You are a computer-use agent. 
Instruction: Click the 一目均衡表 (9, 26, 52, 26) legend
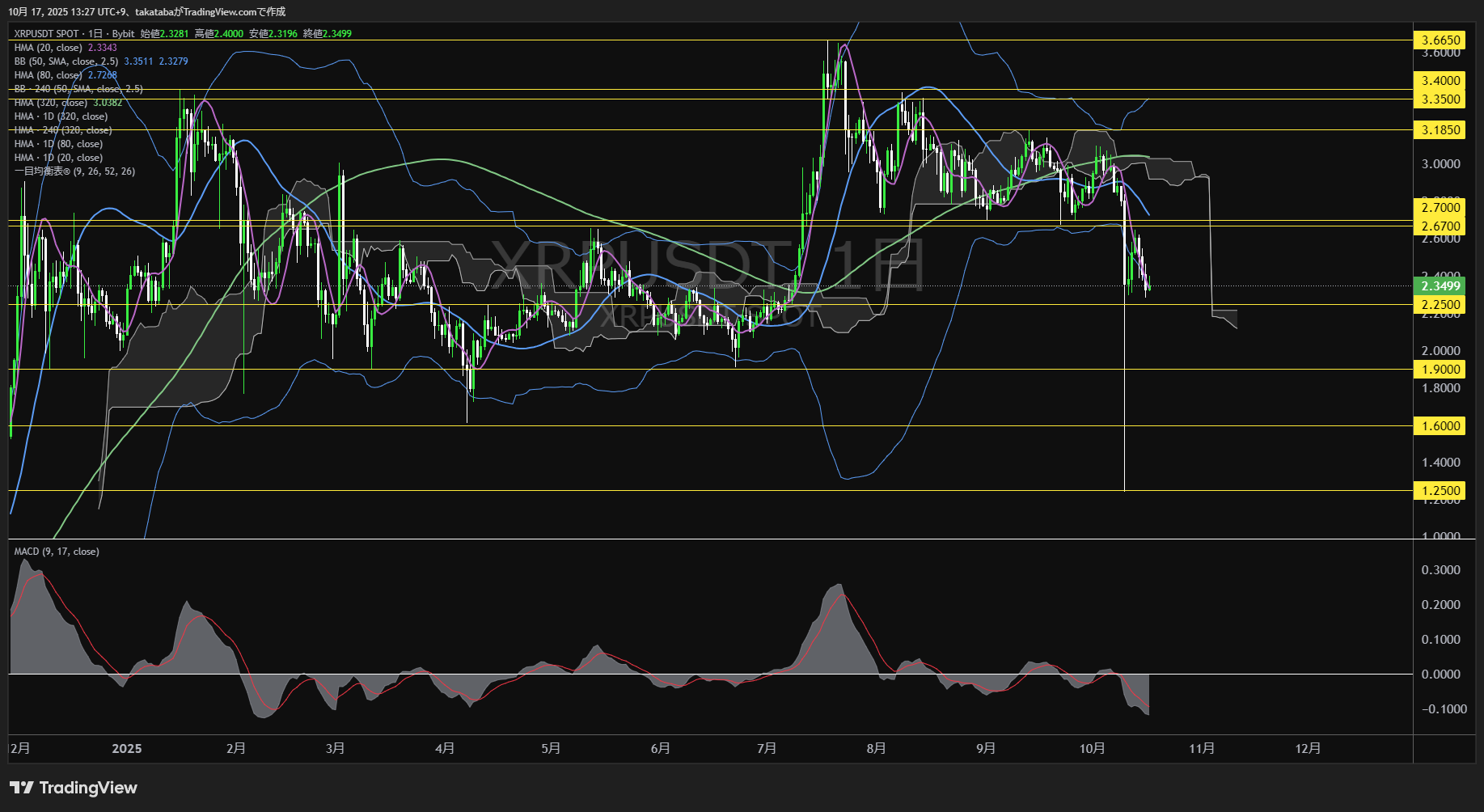click(x=74, y=171)
